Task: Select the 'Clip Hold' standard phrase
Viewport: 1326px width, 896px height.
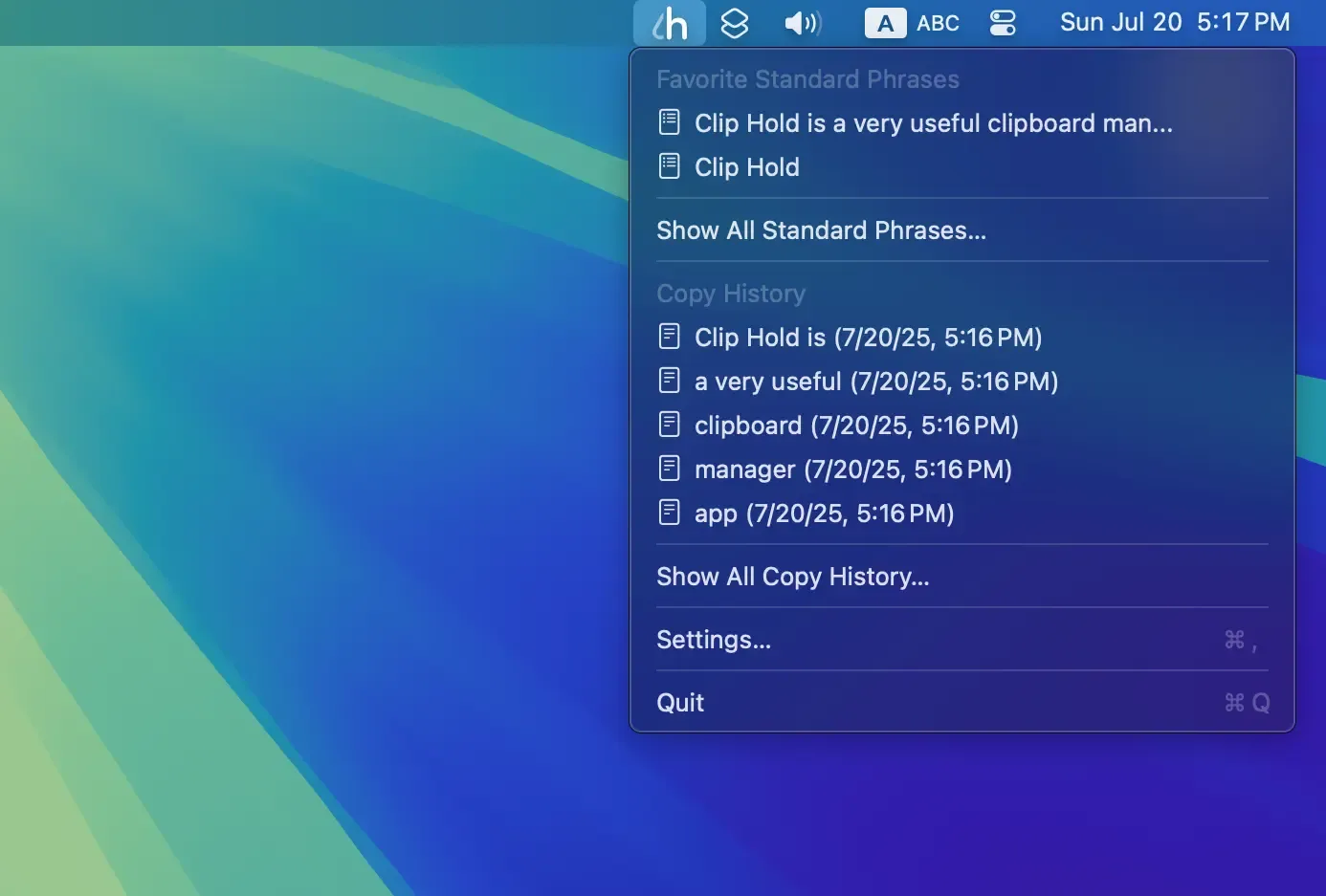Action: 962,167
